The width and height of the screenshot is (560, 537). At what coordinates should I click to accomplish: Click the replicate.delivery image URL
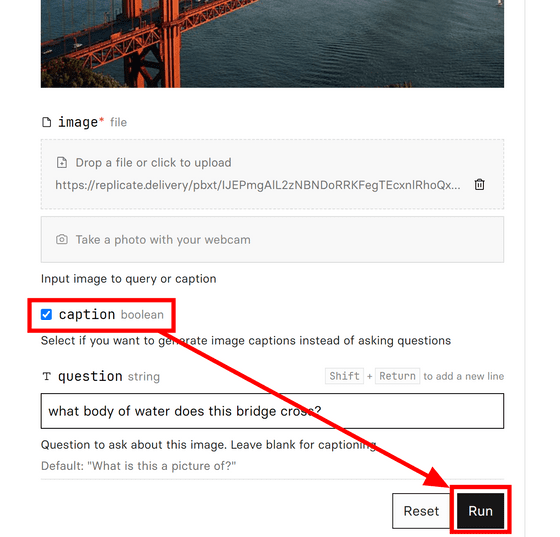coord(258,185)
